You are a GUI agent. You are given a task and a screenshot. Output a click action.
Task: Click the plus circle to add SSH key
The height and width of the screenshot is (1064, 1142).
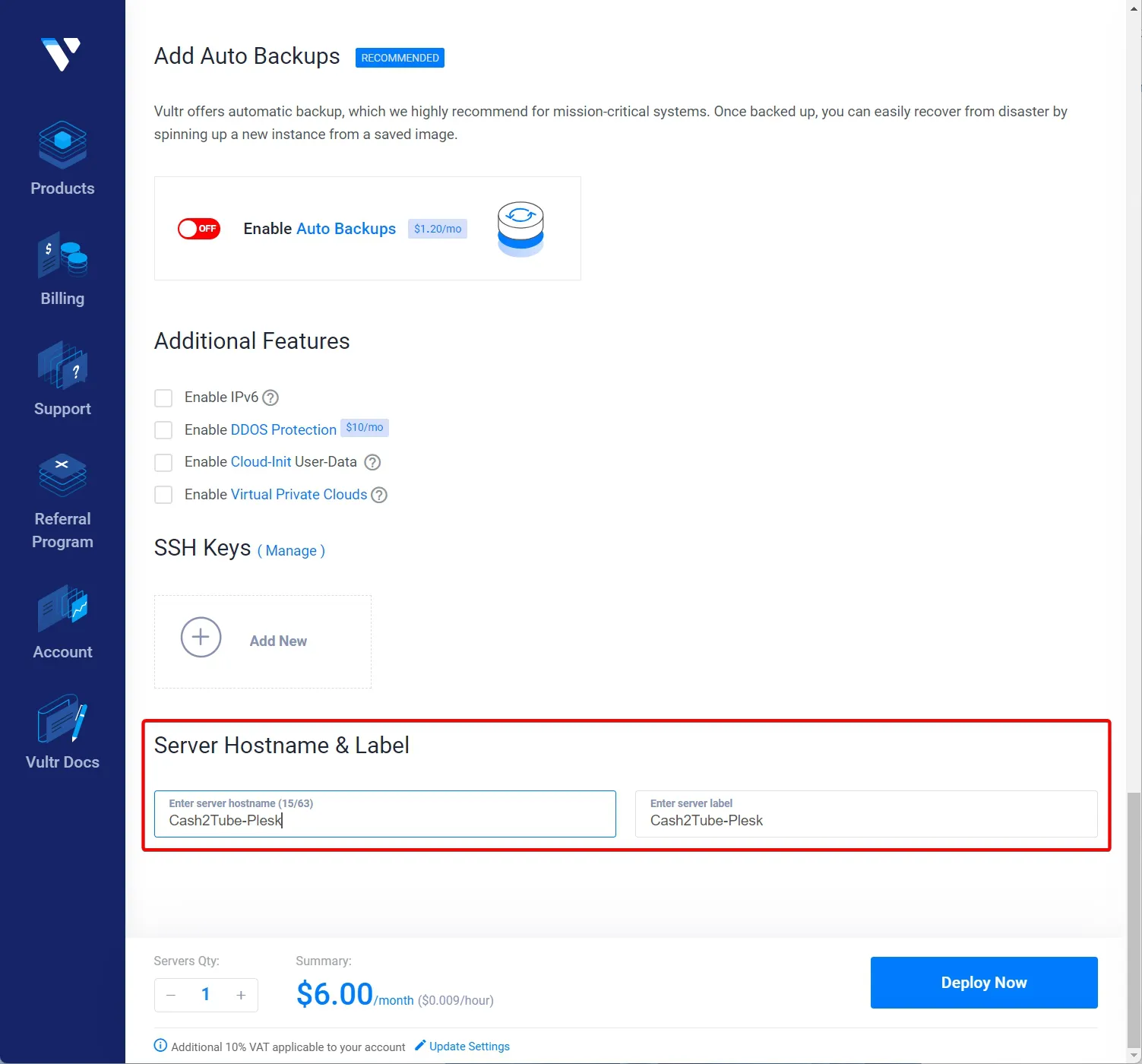(x=201, y=637)
